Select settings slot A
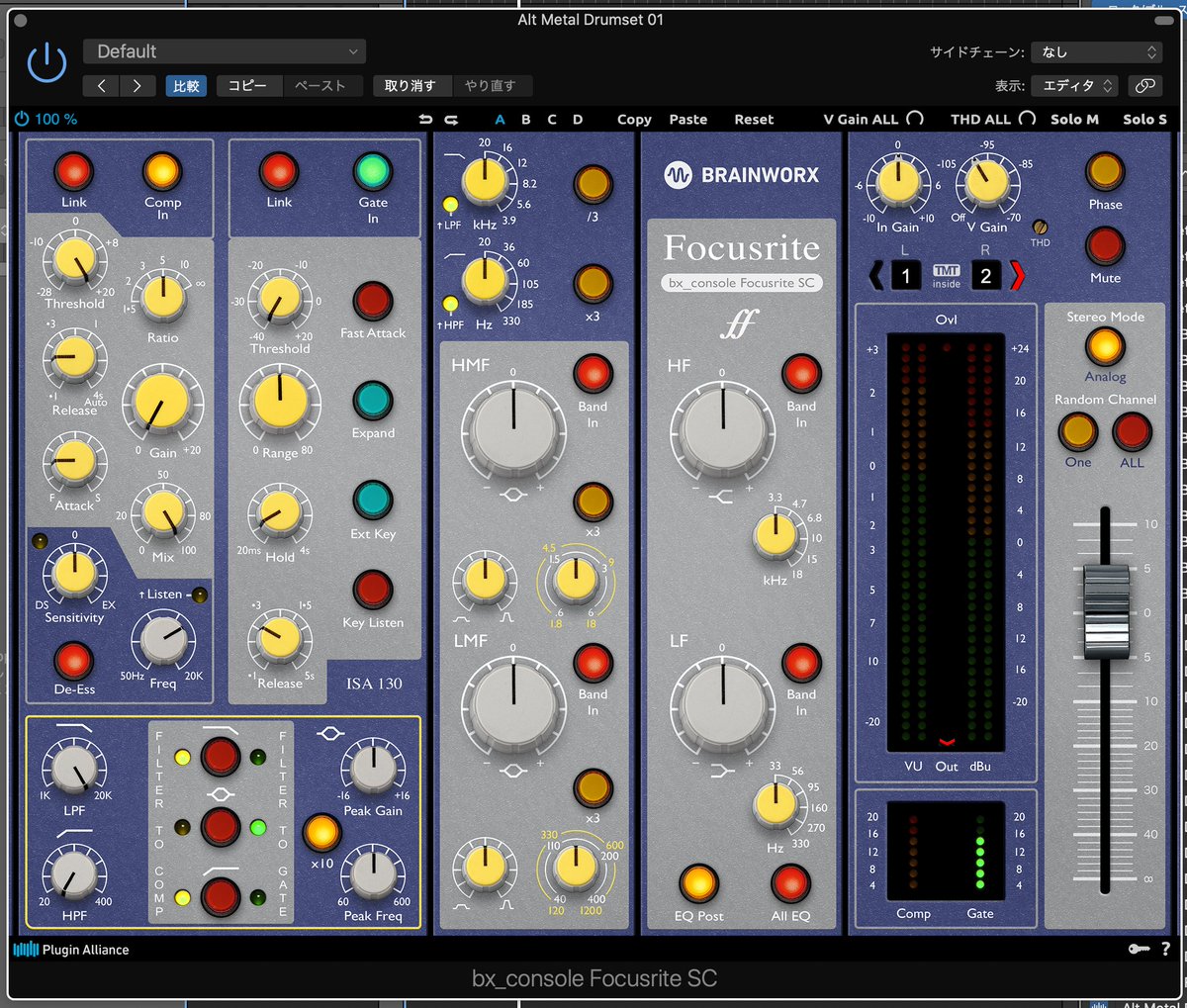The height and width of the screenshot is (1008, 1187). [x=500, y=119]
